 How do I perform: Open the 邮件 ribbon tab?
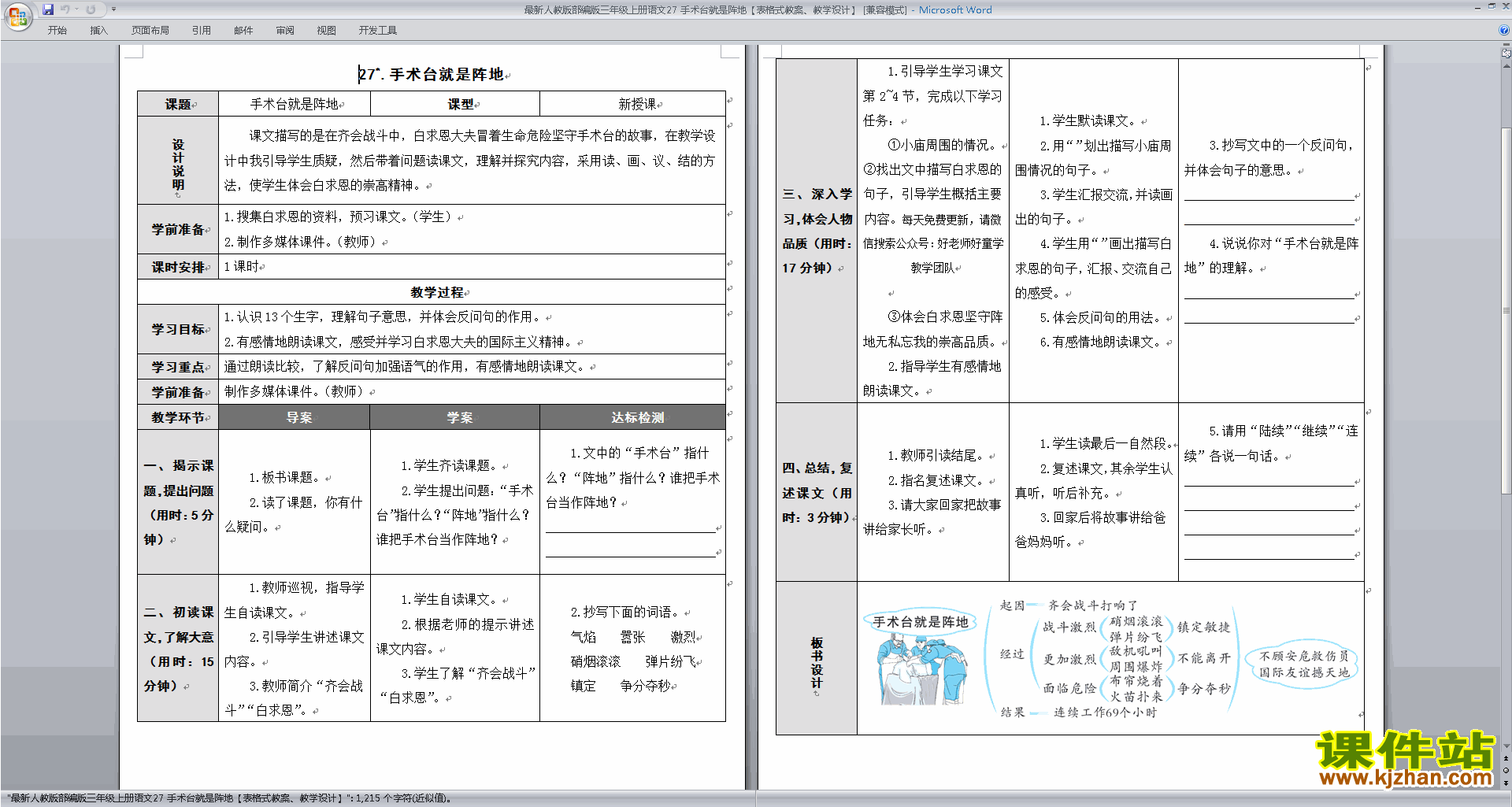[243, 31]
